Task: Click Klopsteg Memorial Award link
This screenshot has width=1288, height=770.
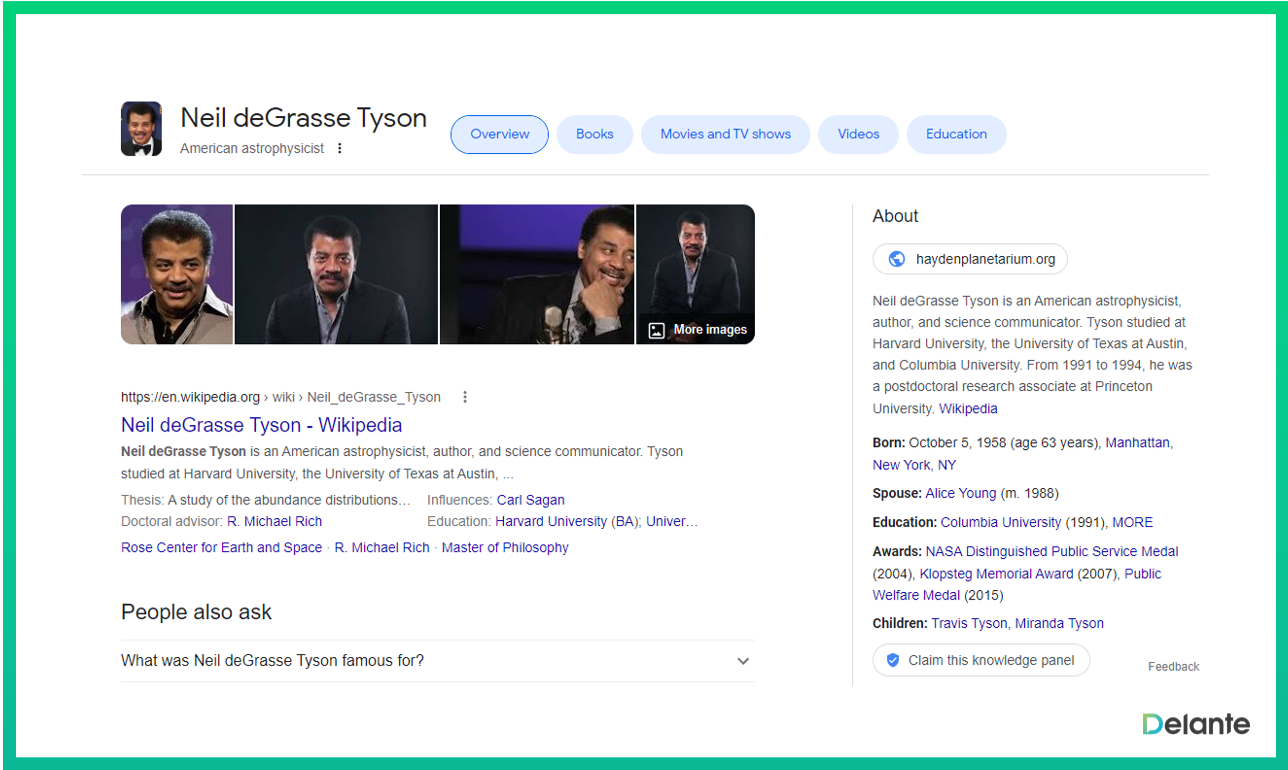Action: click(x=997, y=574)
